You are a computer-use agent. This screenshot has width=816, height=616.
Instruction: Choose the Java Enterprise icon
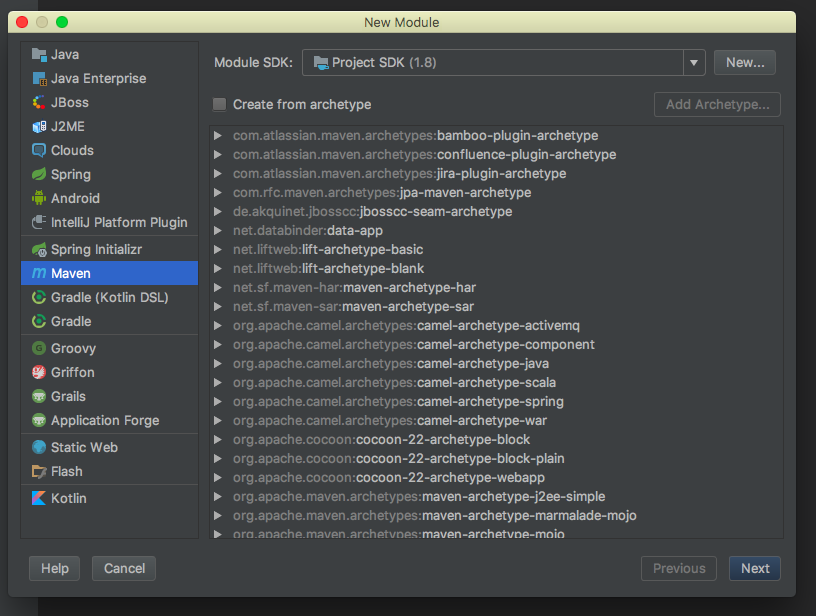pos(39,79)
